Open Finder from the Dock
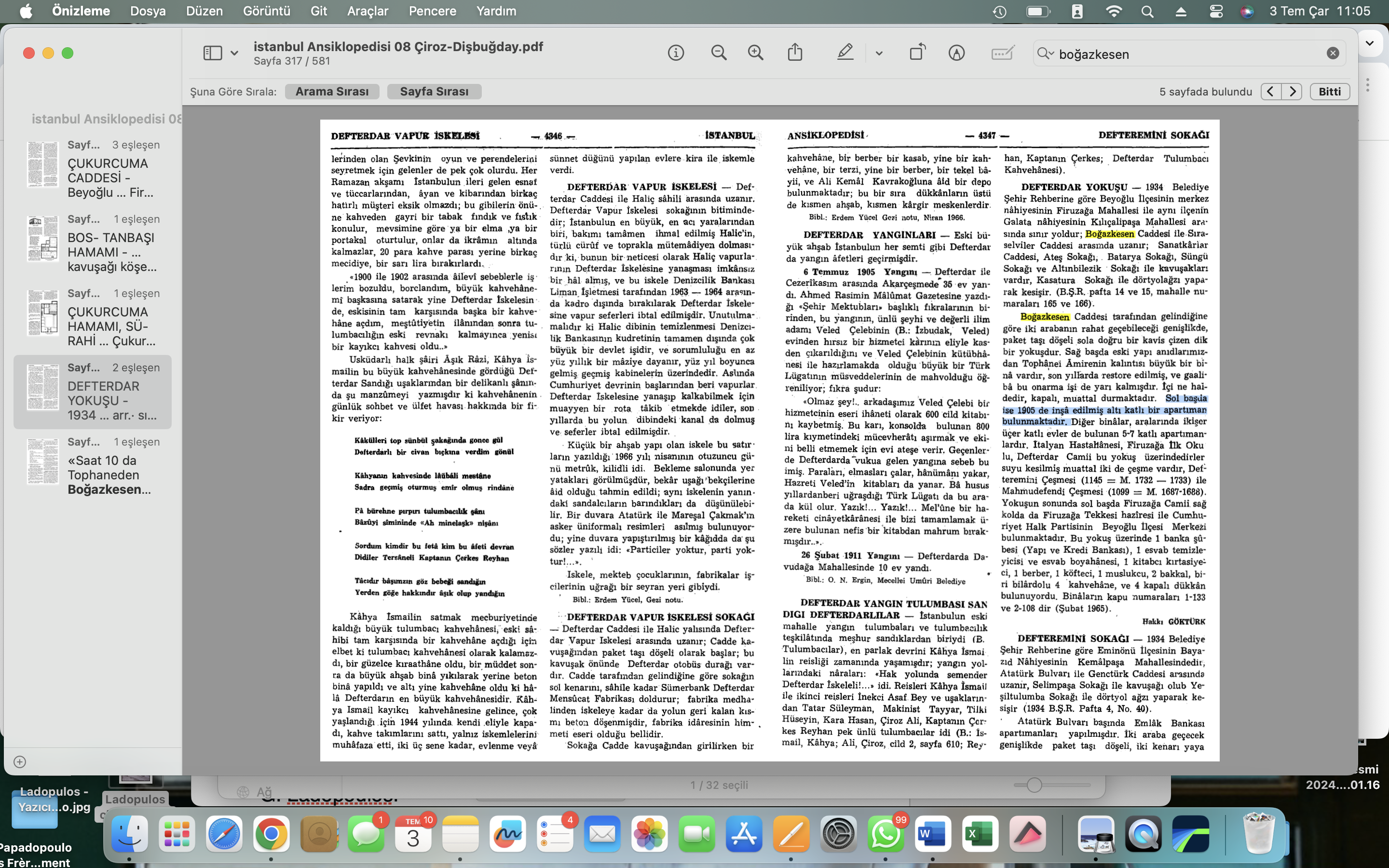Viewport: 1389px width, 868px height. click(x=130, y=834)
